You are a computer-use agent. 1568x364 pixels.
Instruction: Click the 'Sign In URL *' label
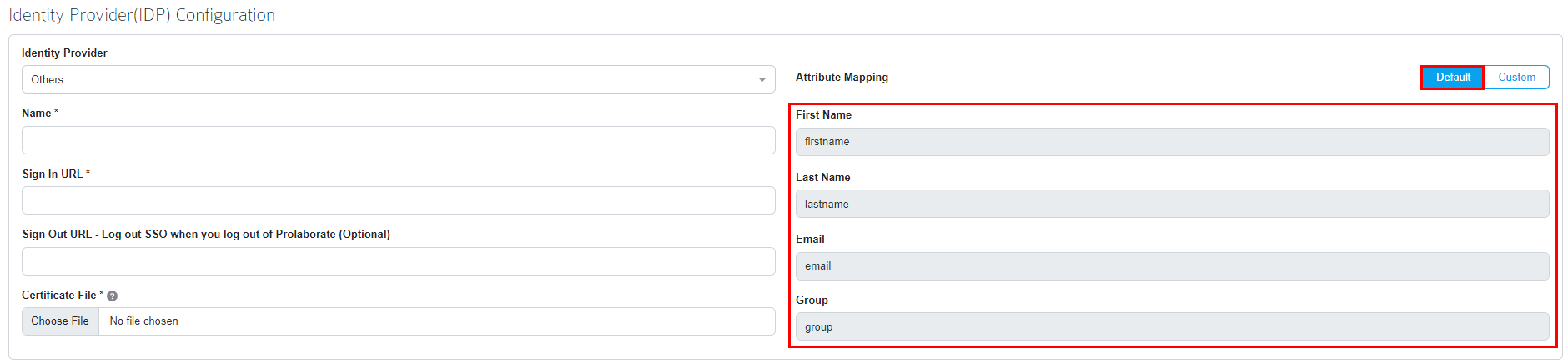(56, 174)
